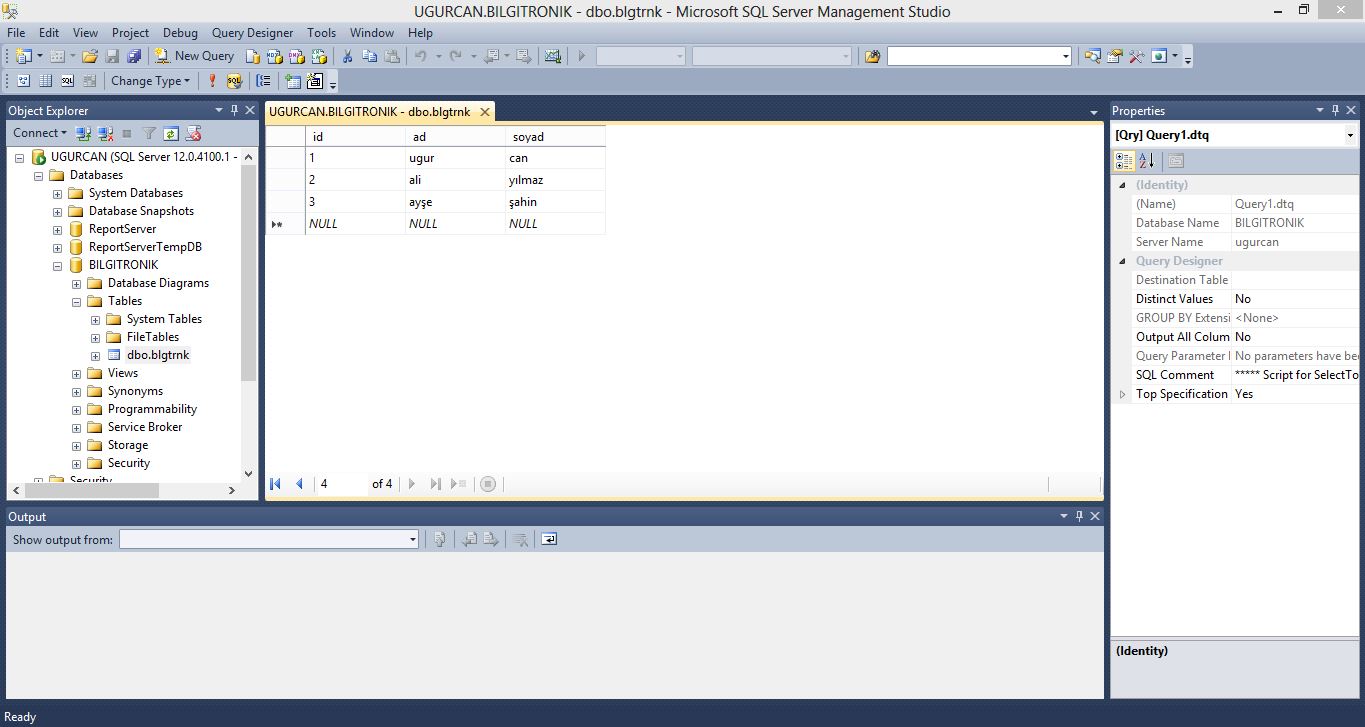Image resolution: width=1365 pixels, height=727 pixels.
Task: Open the Edit menu
Action: pyautogui.click(x=49, y=33)
